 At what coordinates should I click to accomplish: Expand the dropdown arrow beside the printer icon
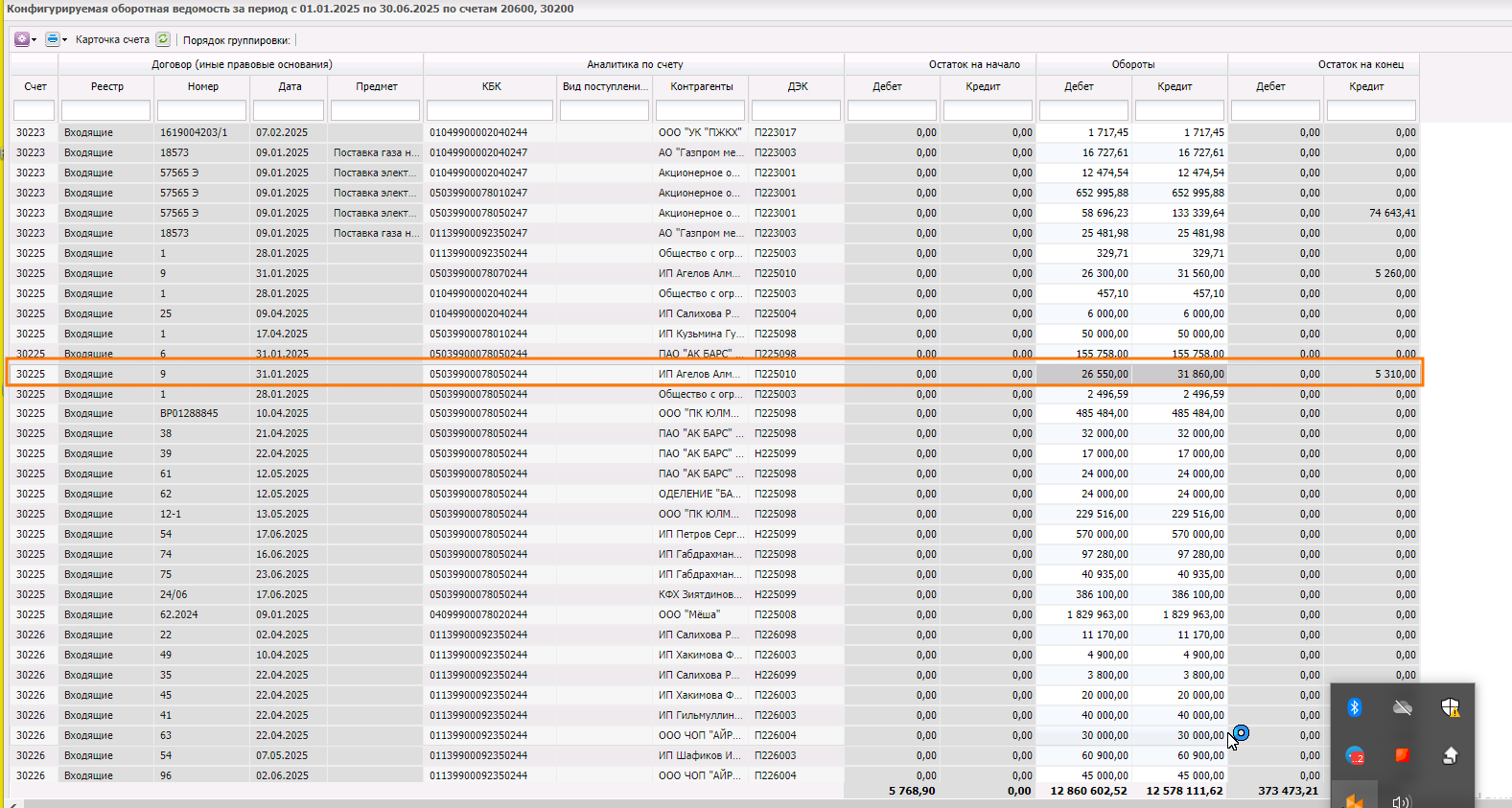point(65,40)
